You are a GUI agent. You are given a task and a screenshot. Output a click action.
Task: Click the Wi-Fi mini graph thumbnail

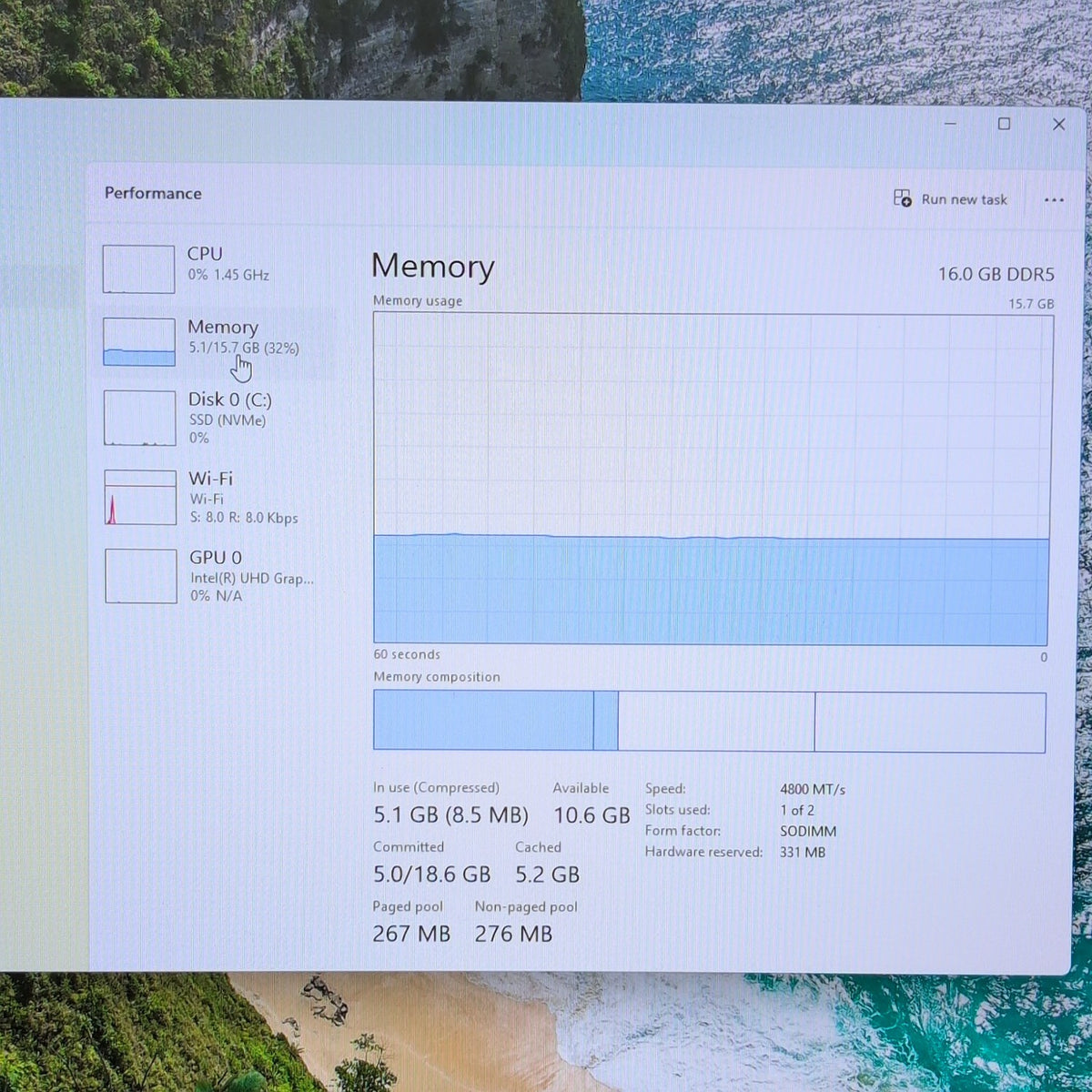(140, 497)
